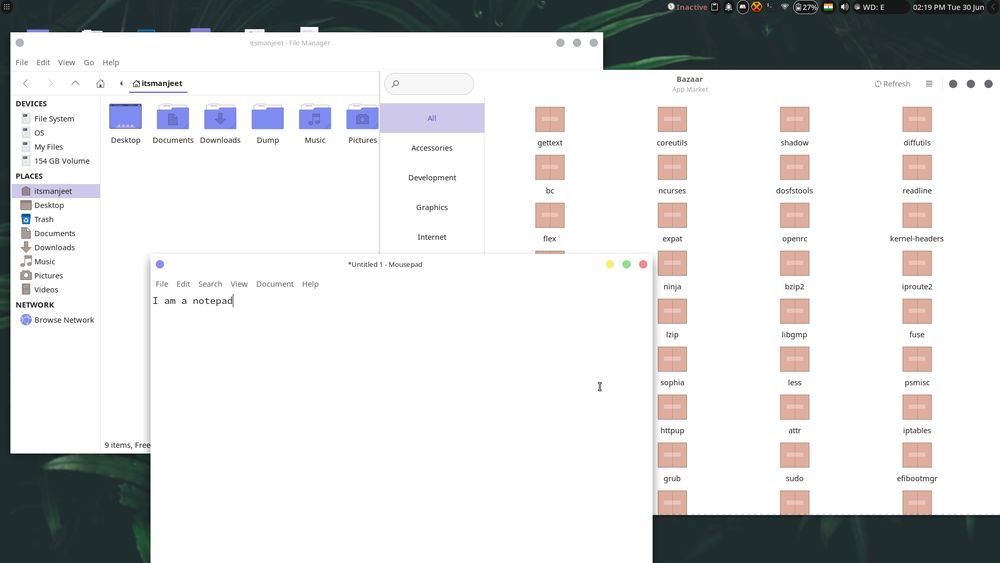Click the back arrow in File Manager
This screenshot has width=1000, height=563.
click(x=26, y=84)
